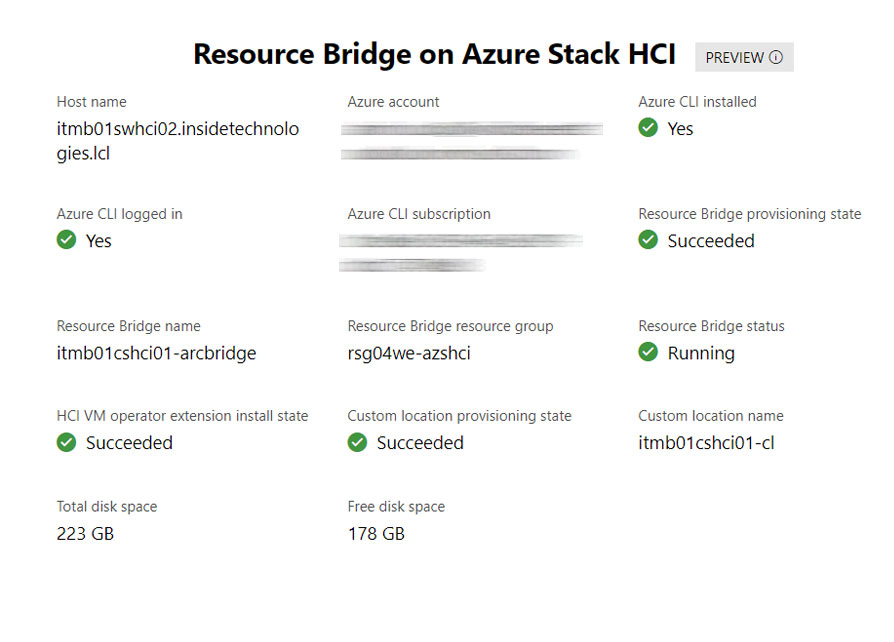The height and width of the screenshot is (642, 894).
Task: Click green check under Azure CLI logged in
Action: (x=67, y=240)
